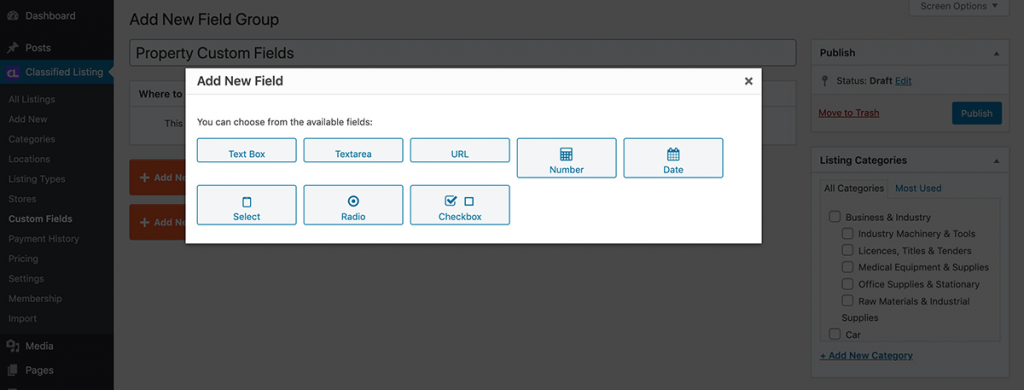
Task: Choose the Select field type
Action: tap(246, 204)
